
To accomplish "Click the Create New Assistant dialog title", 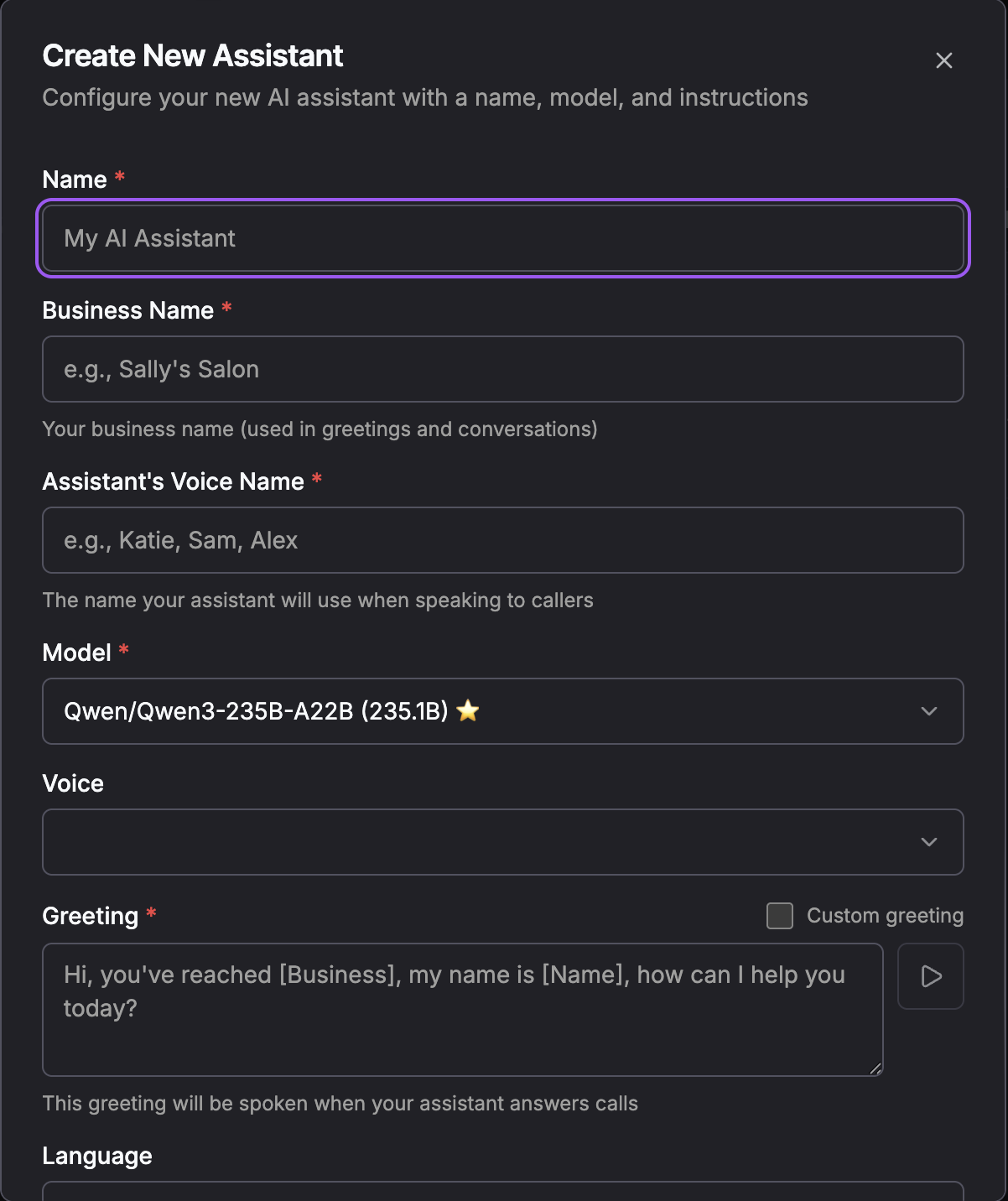I will pyautogui.click(x=193, y=55).
